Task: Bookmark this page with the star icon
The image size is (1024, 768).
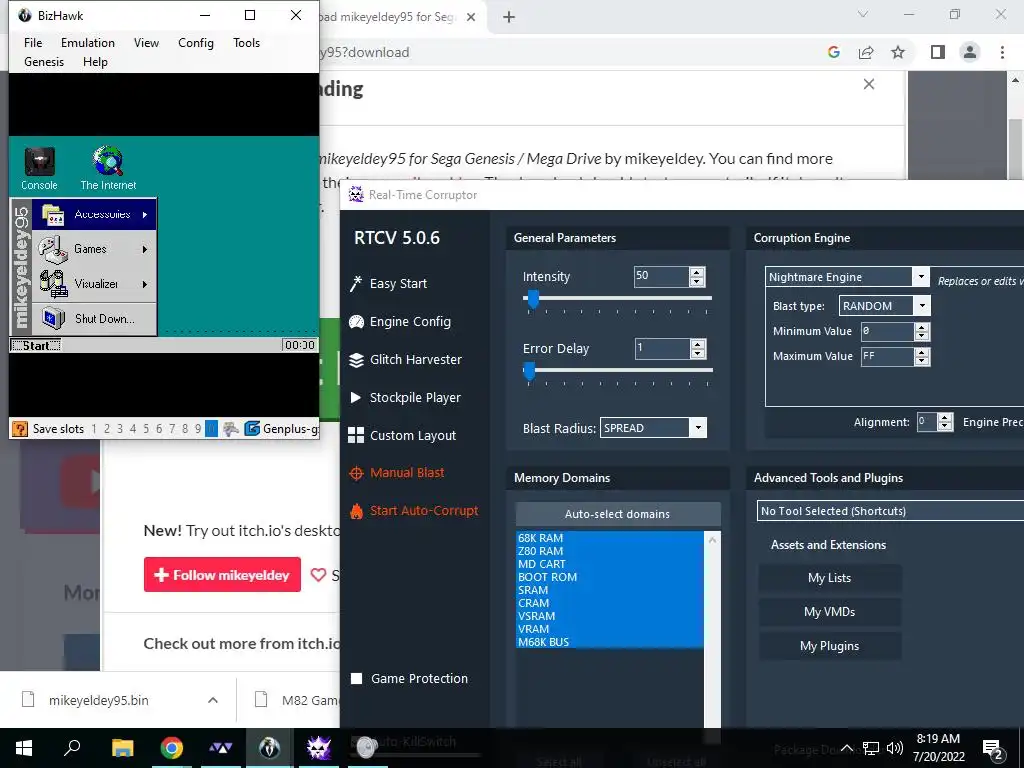Action: click(898, 52)
